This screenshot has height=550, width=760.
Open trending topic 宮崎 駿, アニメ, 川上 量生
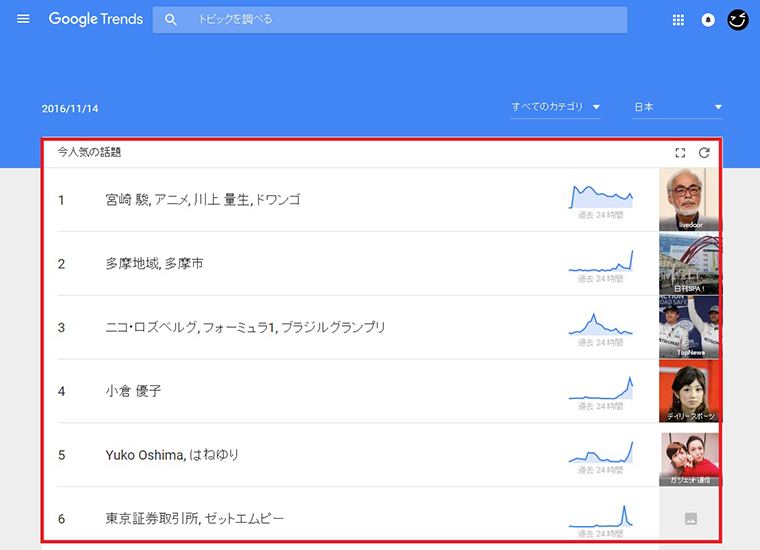click(203, 200)
